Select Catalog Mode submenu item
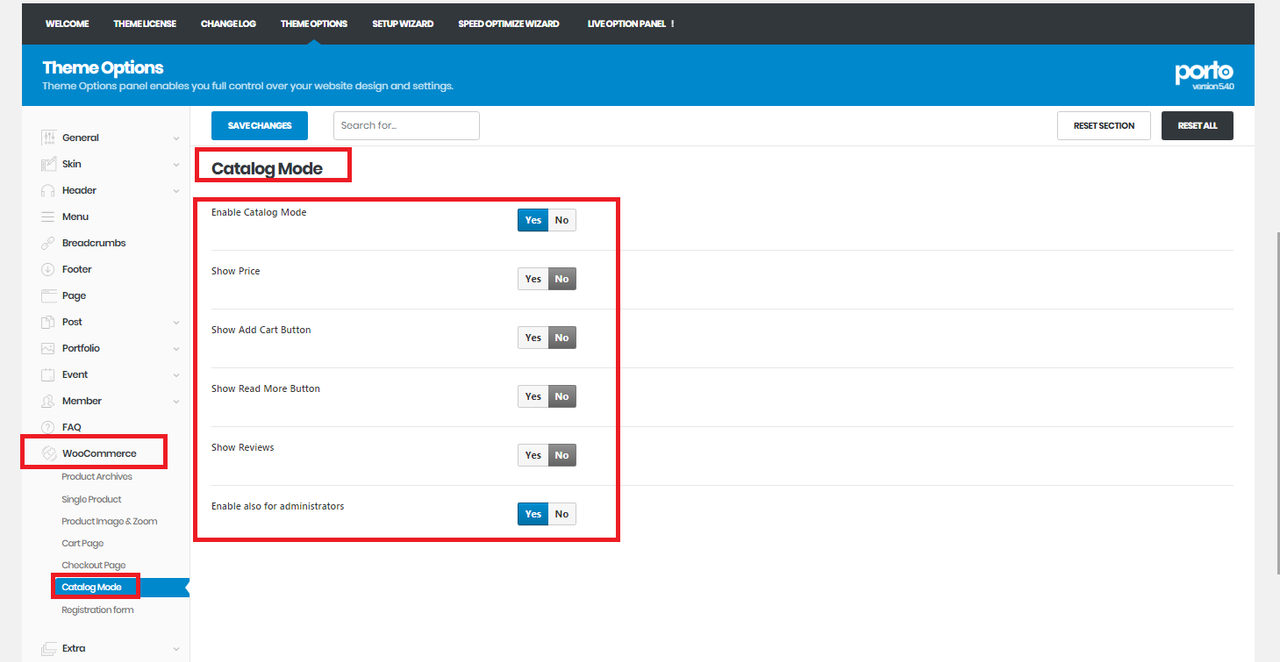Screen dimensions: 1280x662 [92, 587]
